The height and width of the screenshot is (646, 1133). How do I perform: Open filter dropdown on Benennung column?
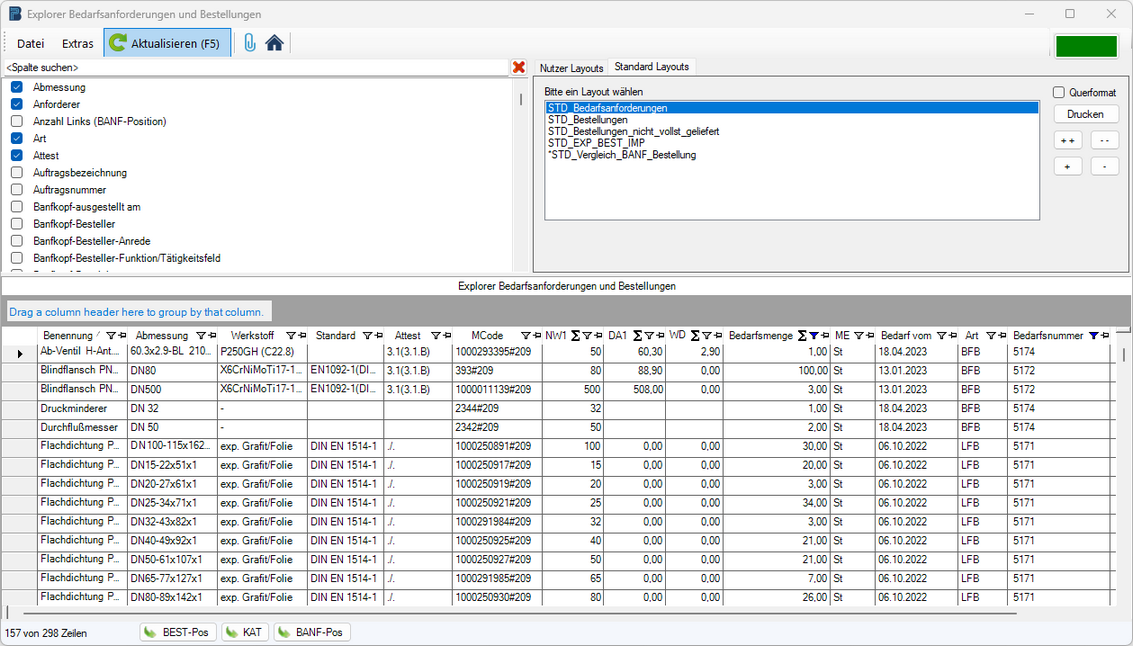point(110,336)
